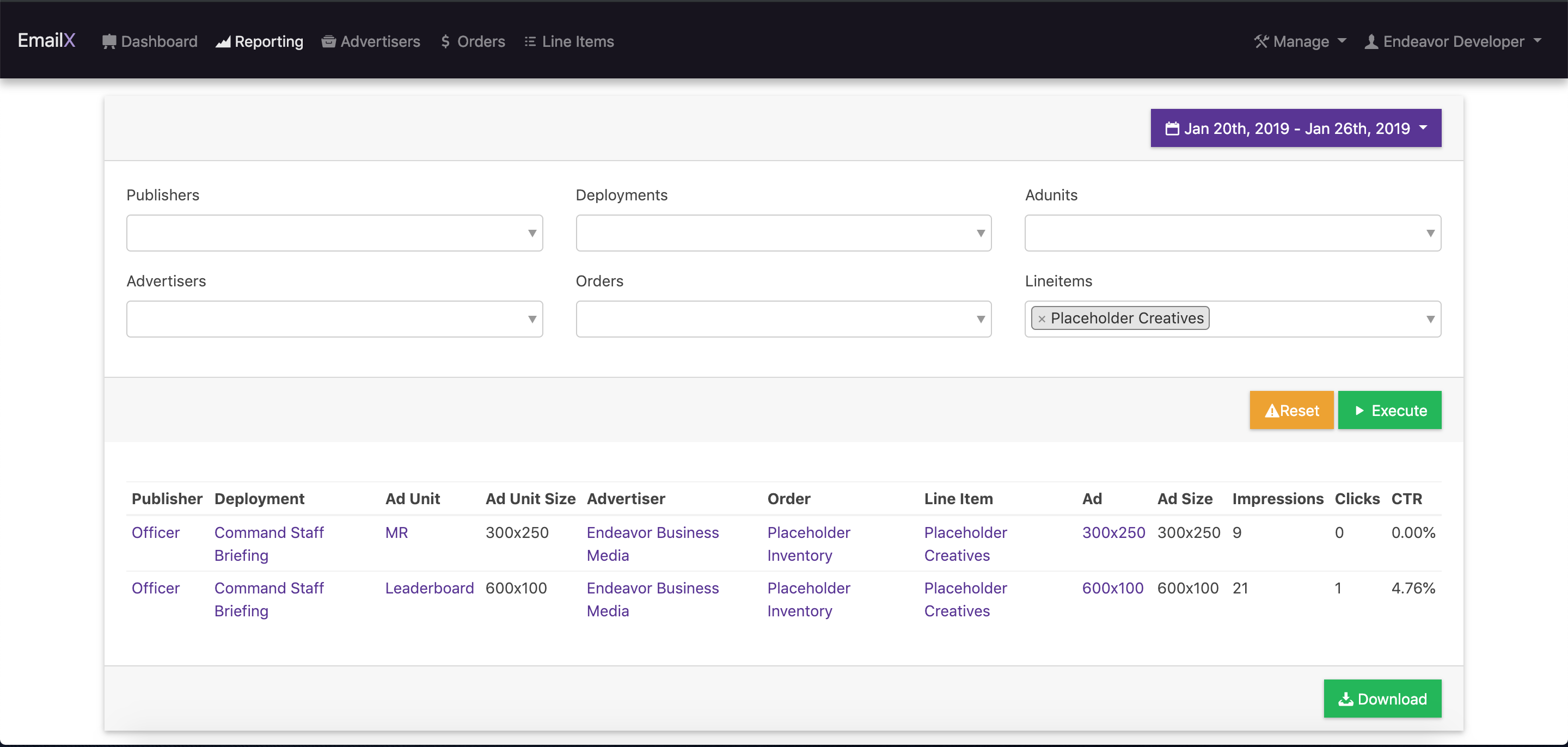Screen dimensions: 1568x747
Task: Go to the Advertisers page
Action: coord(371,41)
